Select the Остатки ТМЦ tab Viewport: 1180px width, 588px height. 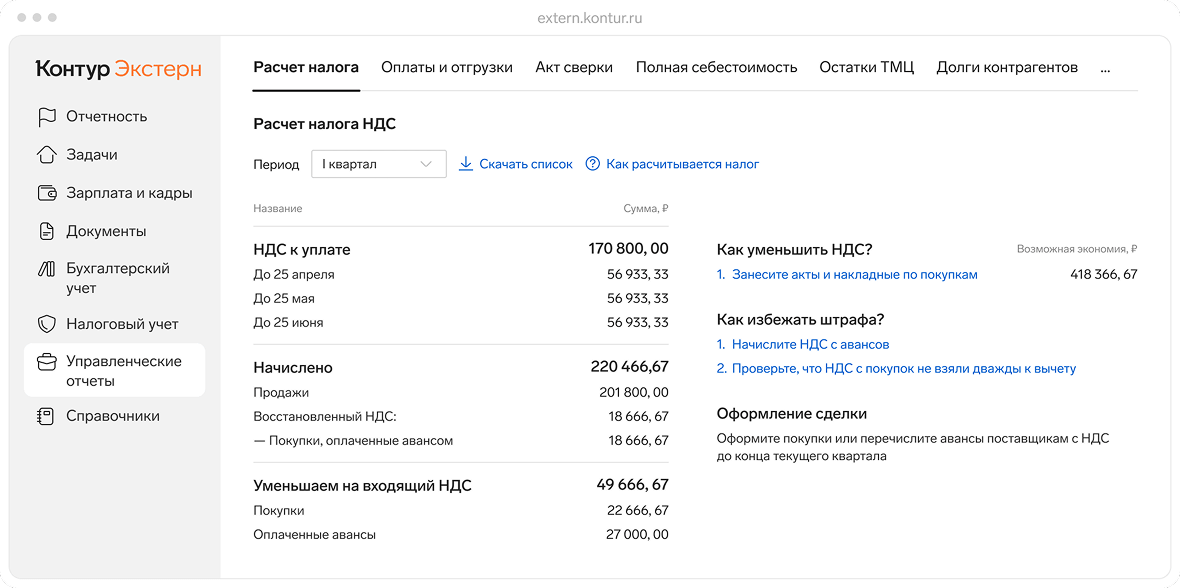[866, 66]
